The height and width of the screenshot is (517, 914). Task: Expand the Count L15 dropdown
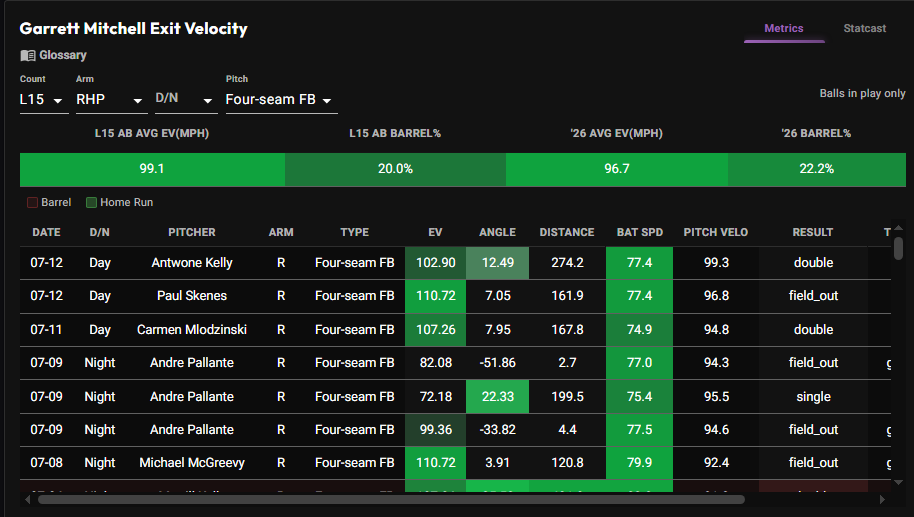point(44,100)
